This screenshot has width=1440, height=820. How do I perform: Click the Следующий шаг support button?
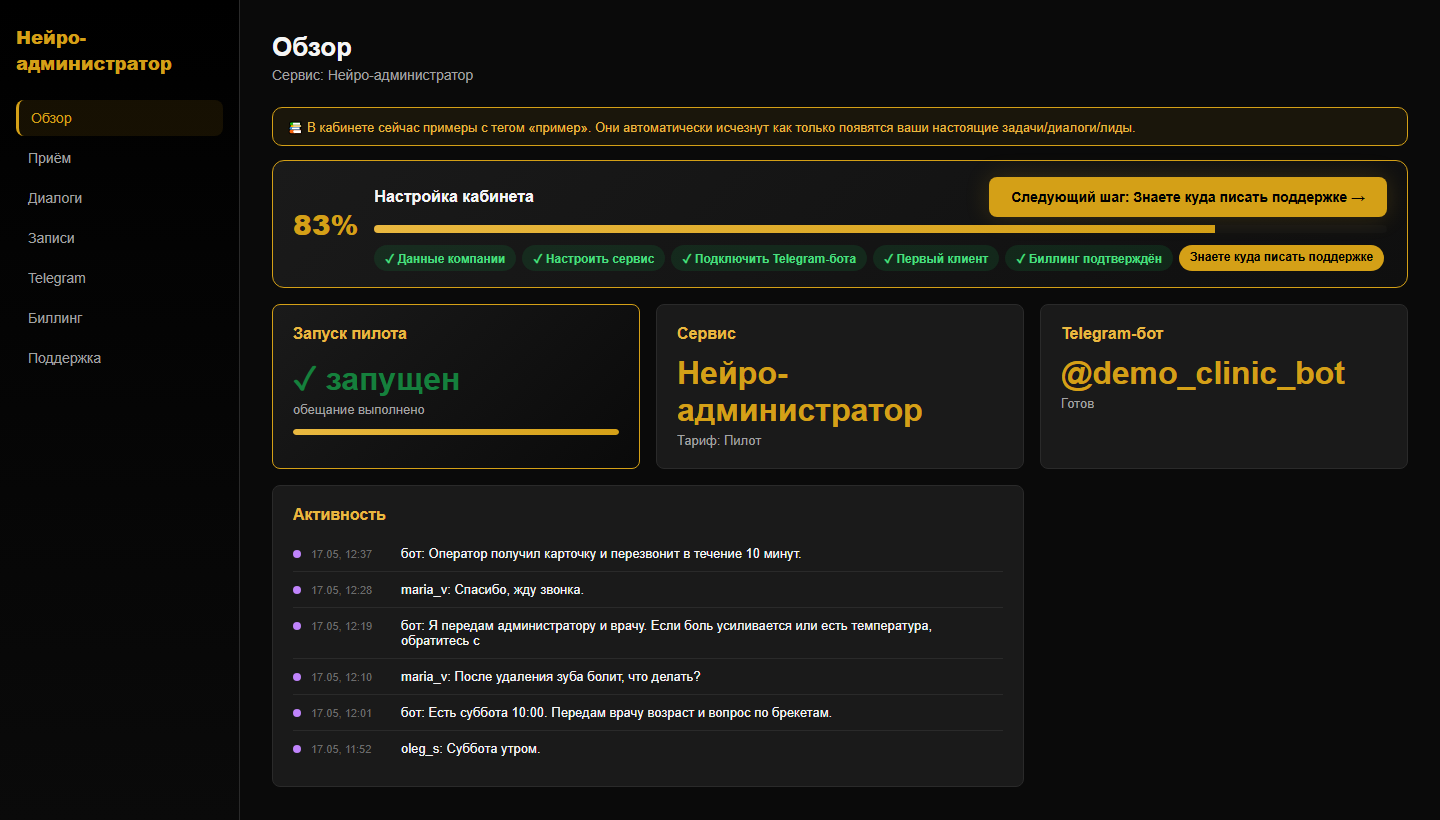click(x=1188, y=197)
